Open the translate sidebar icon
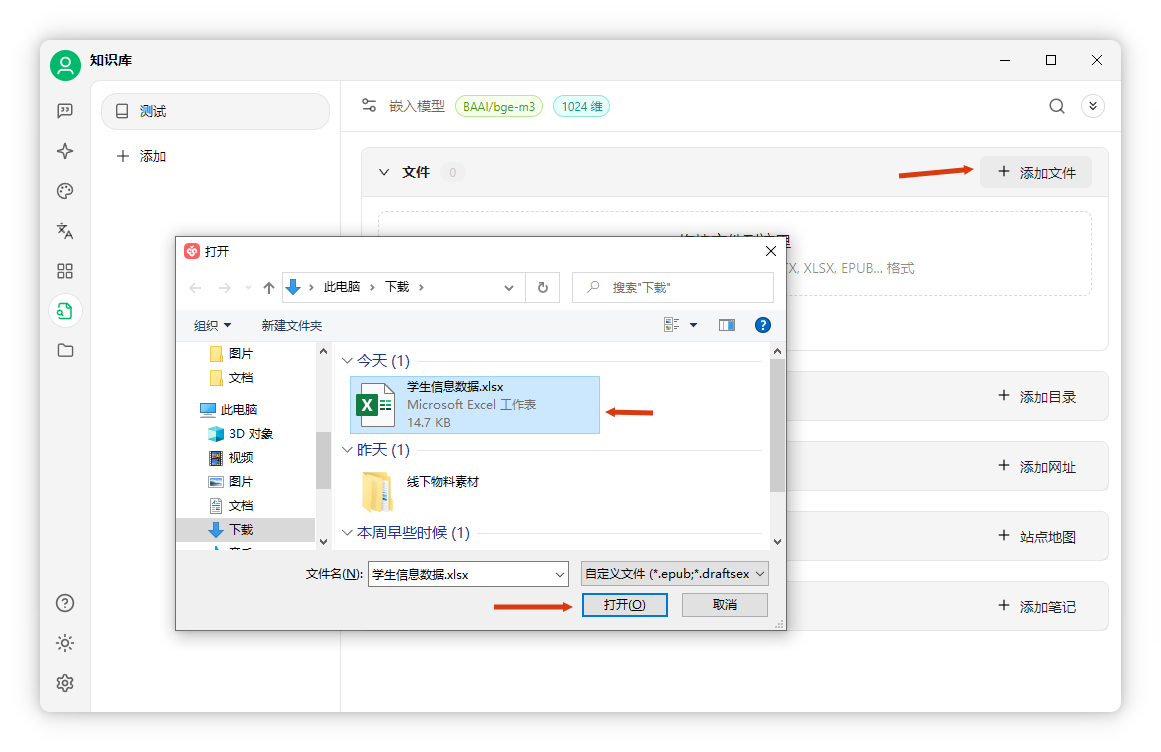1161x752 pixels. point(65,231)
